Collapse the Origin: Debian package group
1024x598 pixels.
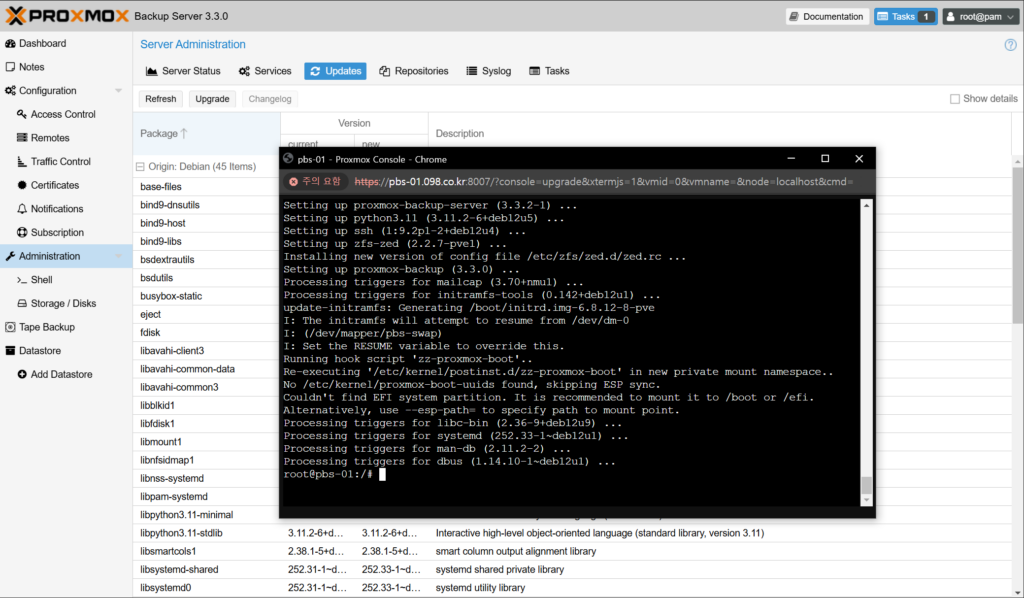[139, 167]
